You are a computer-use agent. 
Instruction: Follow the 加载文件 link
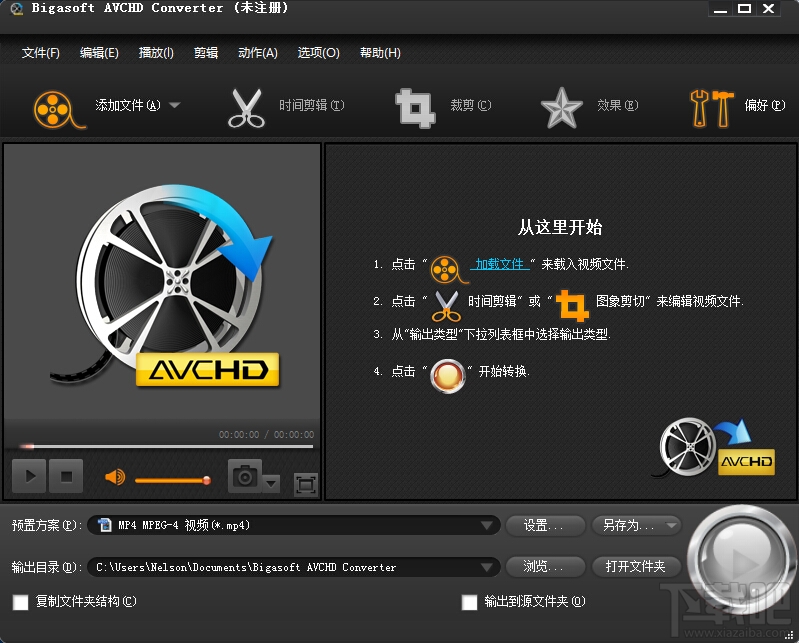pyautogui.click(x=499, y=264)
